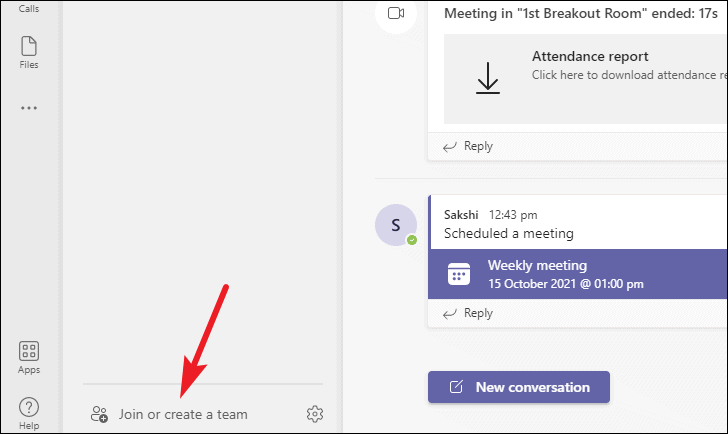Open the Weekly meeting calendar icon
728x434 pixels.
(459, 274)
